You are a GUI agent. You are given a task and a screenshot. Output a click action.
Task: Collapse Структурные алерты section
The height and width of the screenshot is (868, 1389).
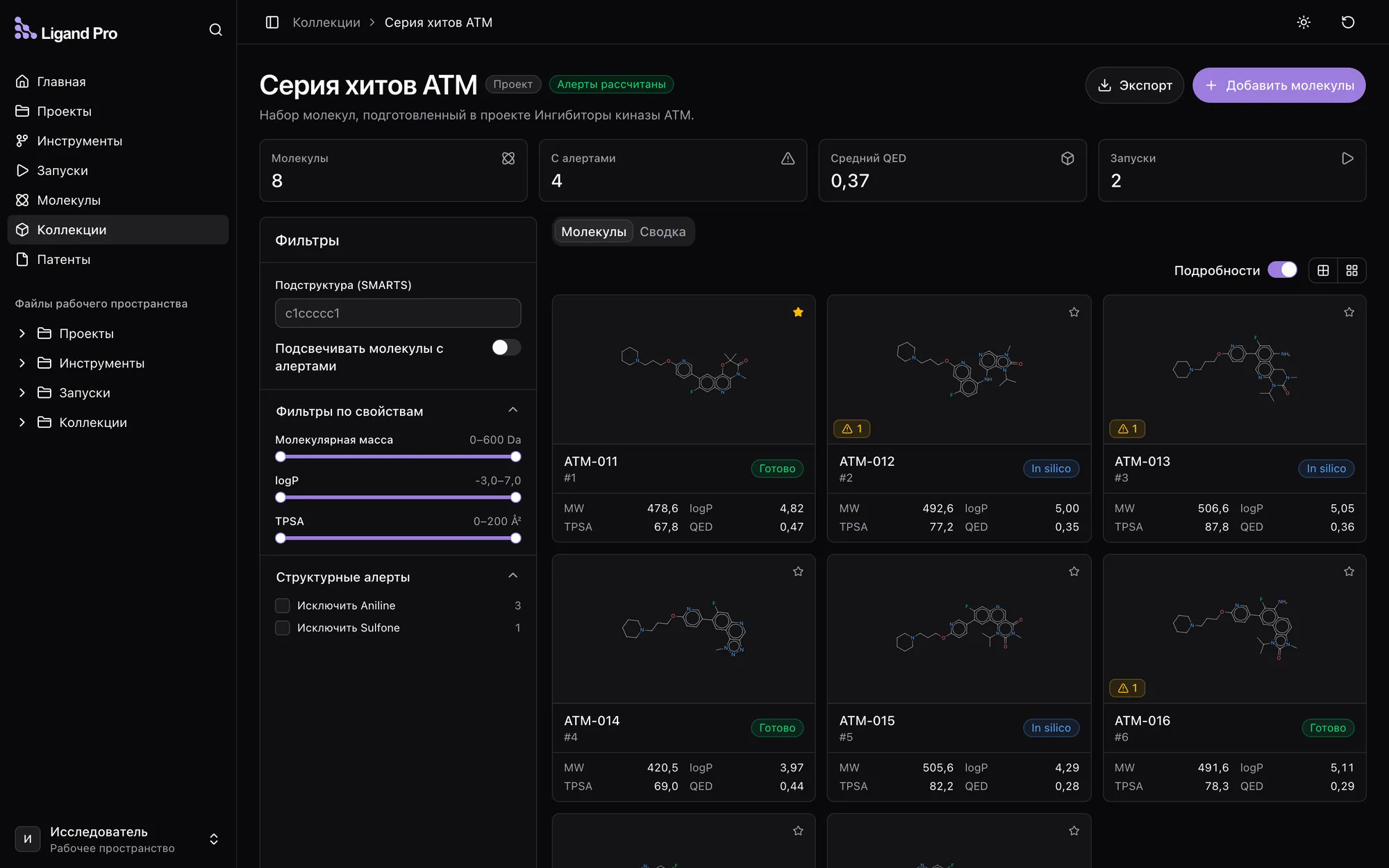[513, 576]
